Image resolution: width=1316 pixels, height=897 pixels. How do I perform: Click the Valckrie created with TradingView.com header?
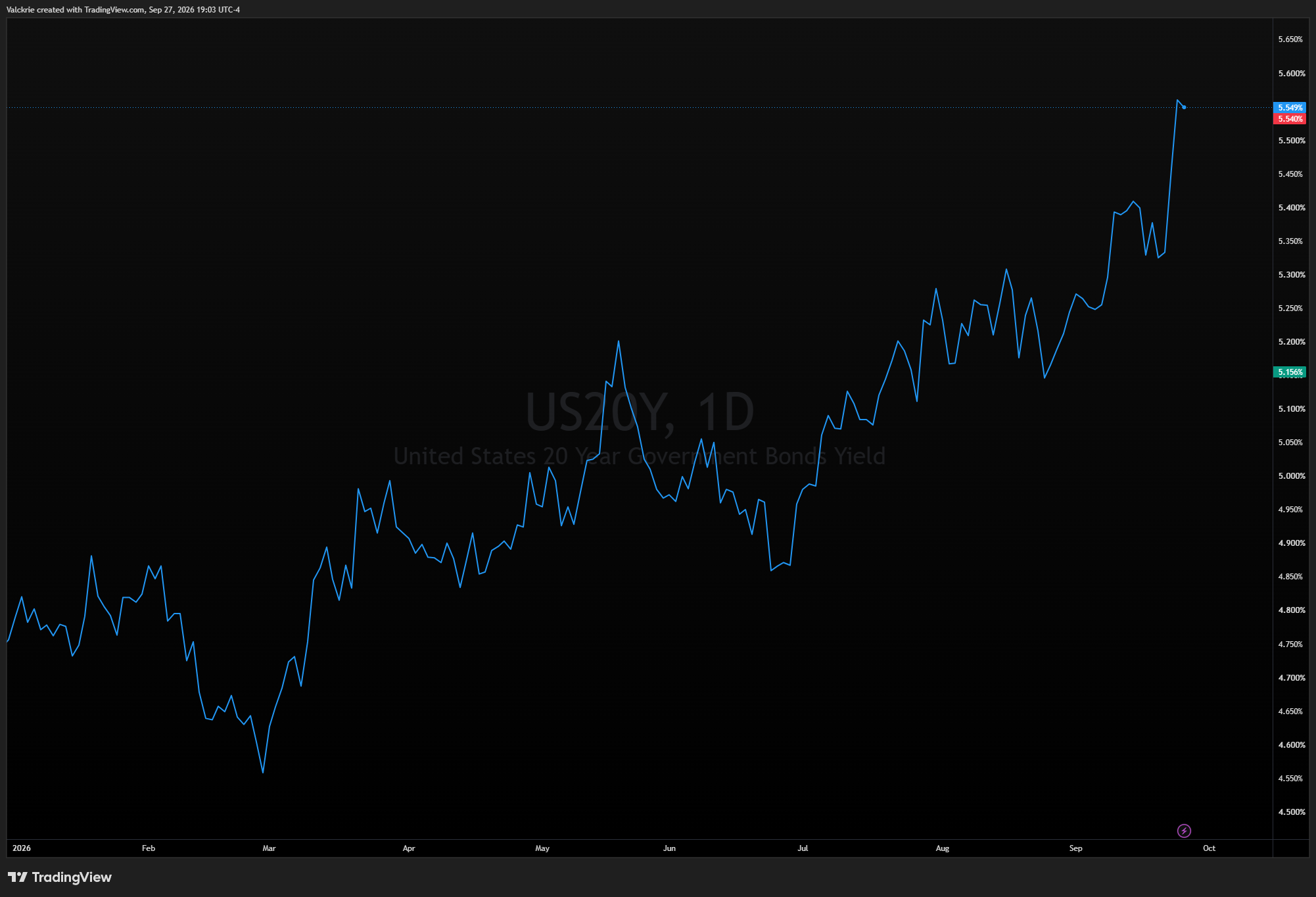123,10
